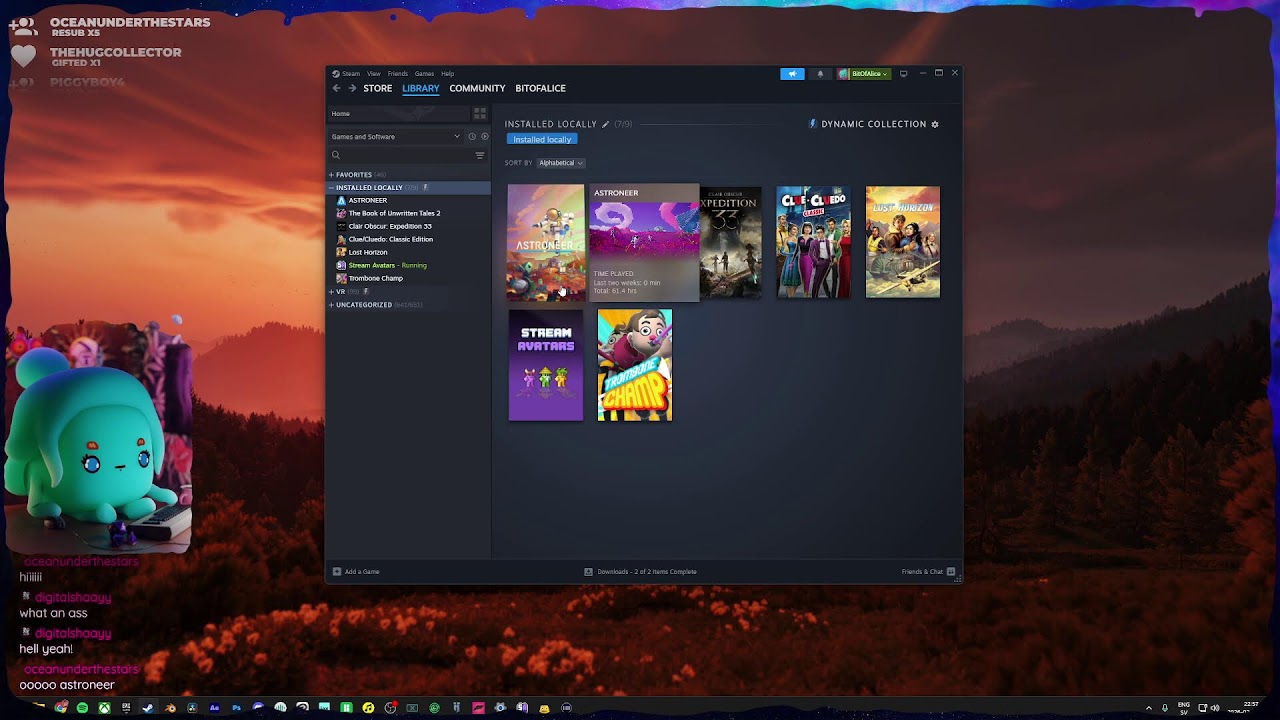Open the ASTRONEER game cover
This screenshot has width=1280, height=720.
(x=546, y=242)
